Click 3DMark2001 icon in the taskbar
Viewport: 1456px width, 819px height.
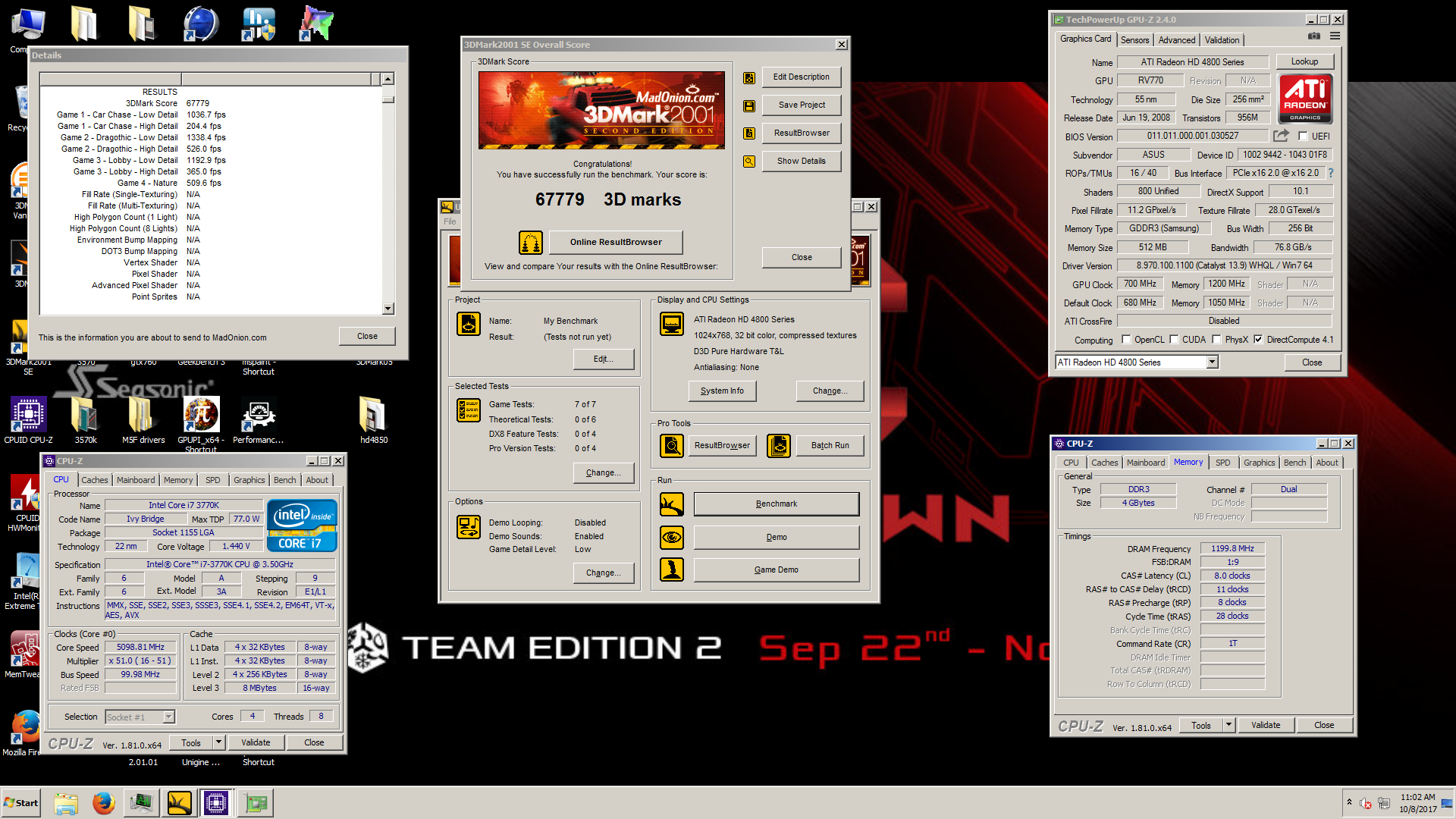tap(179, 803)
